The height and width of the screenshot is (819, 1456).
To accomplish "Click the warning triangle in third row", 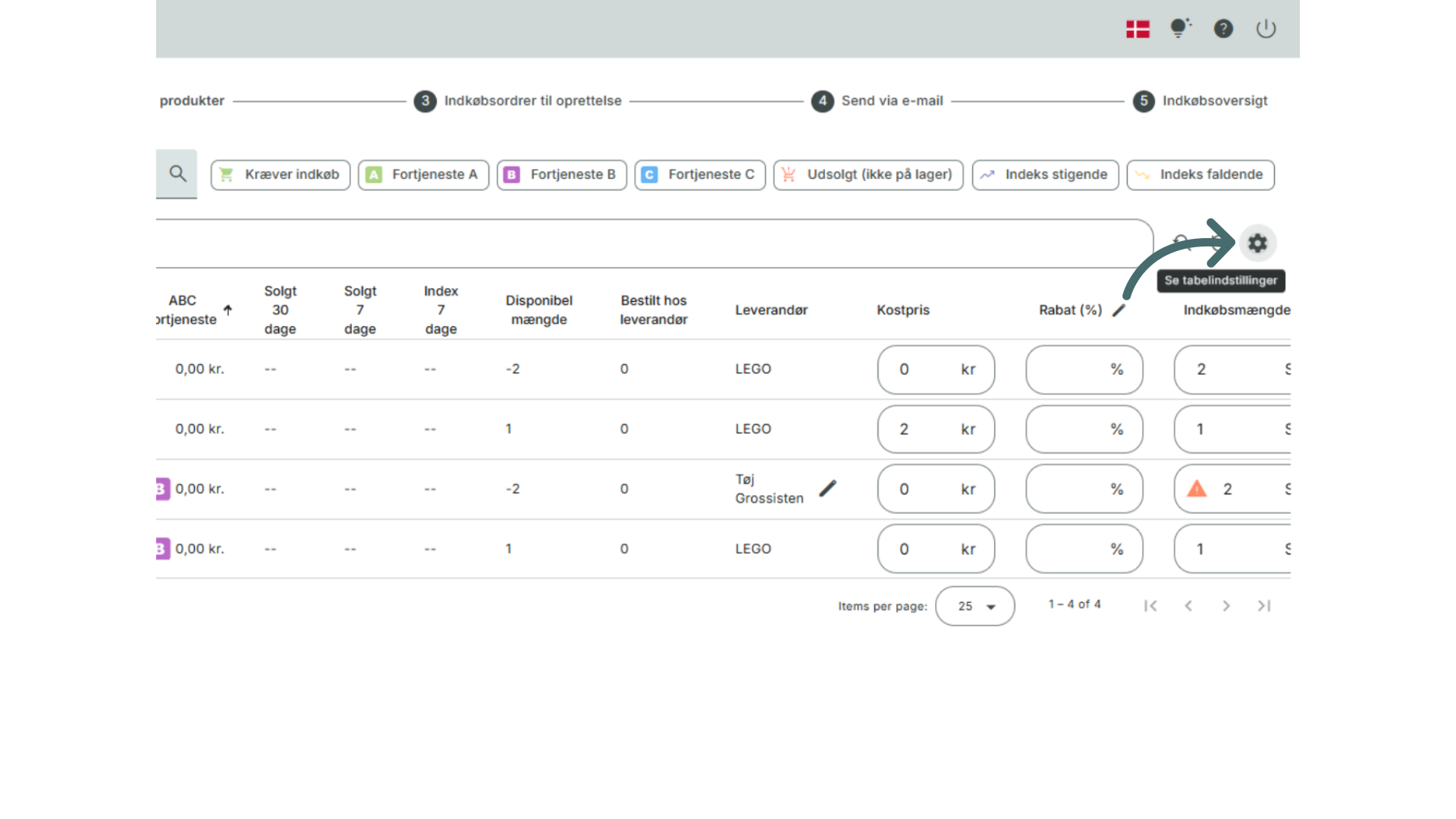I will (1197, 489).
